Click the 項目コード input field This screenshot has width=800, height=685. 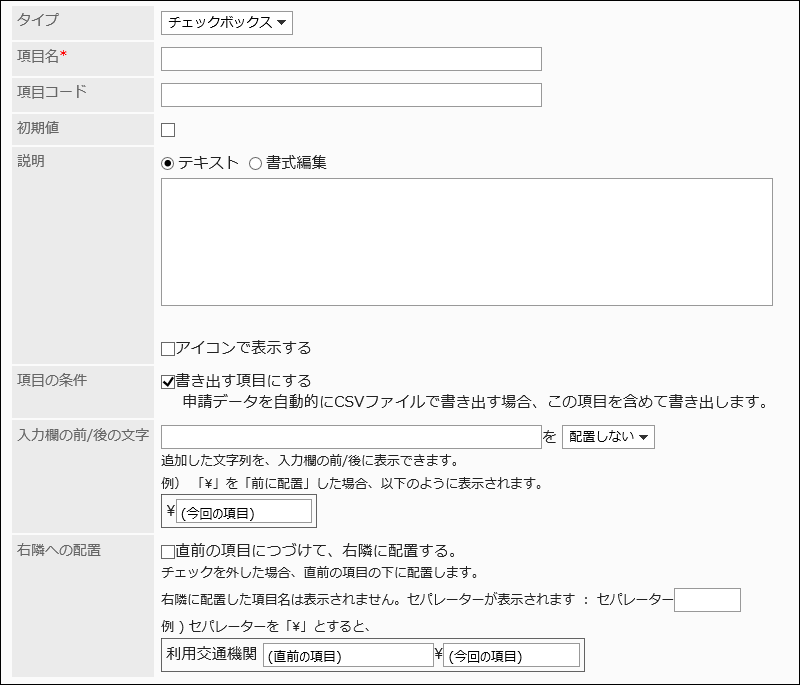(x=351, y=95)
